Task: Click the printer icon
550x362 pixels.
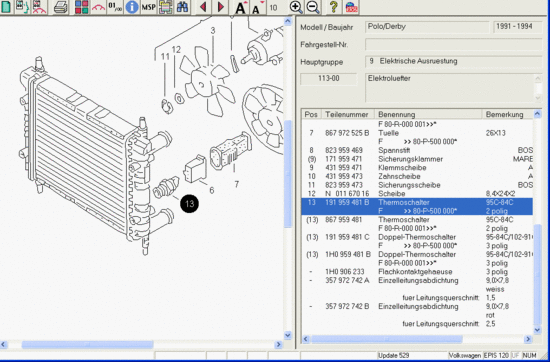Action: point(60,7)
